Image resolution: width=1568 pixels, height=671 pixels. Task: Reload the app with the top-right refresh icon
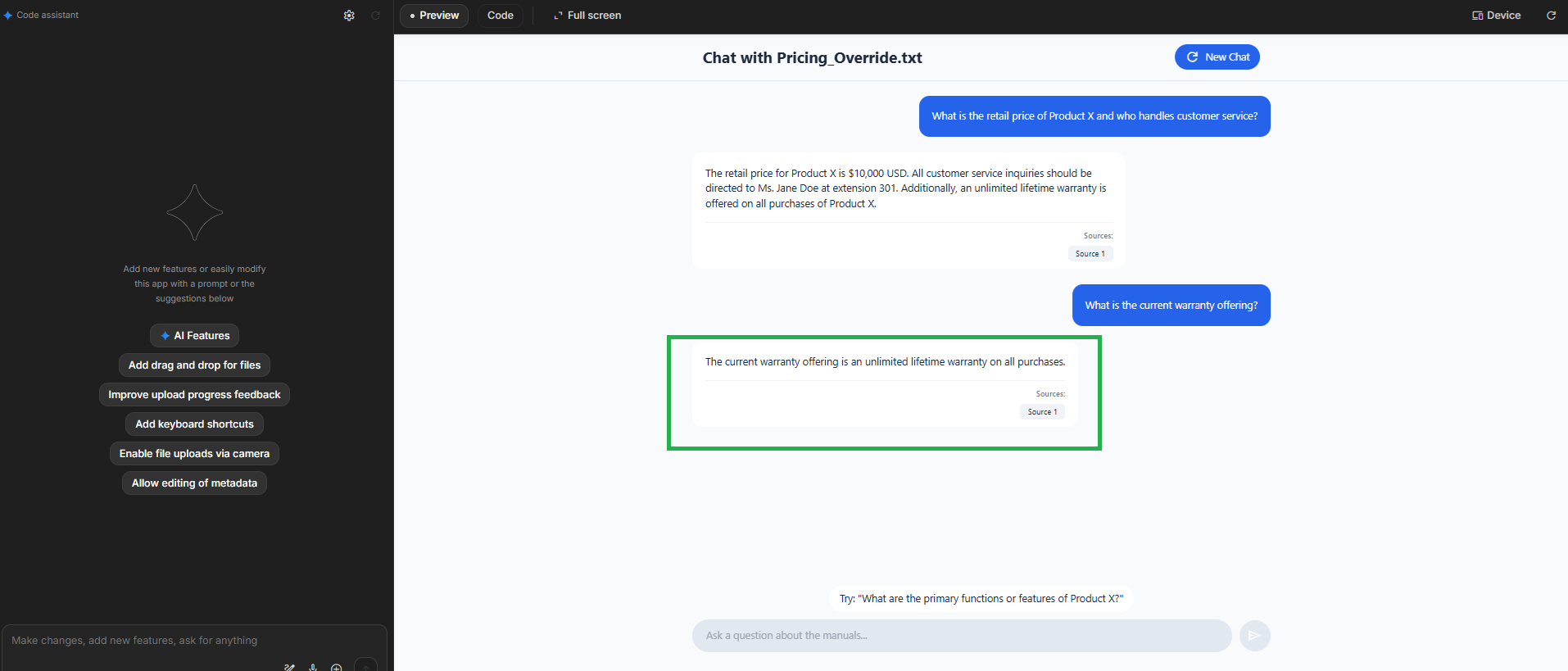pyautogui.click(x=1552, y=15)
